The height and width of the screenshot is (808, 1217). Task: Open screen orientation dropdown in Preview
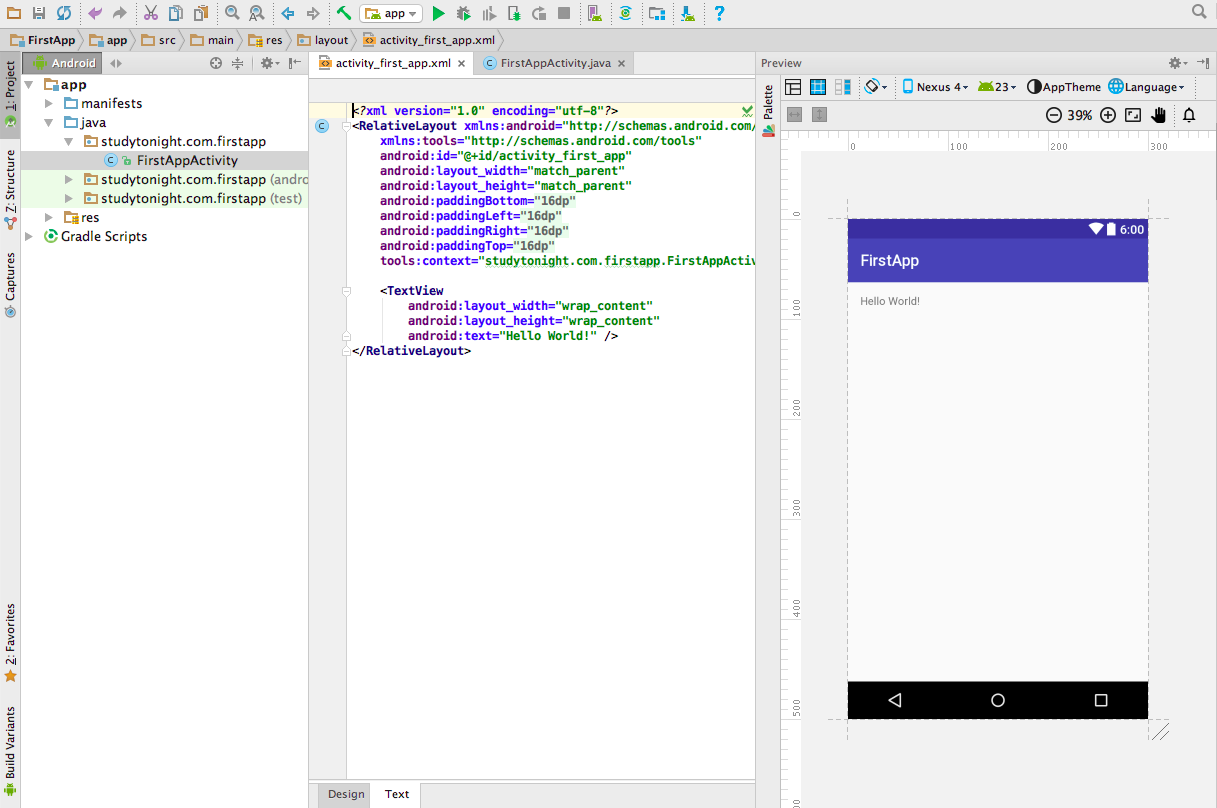[x=876, y=87]
